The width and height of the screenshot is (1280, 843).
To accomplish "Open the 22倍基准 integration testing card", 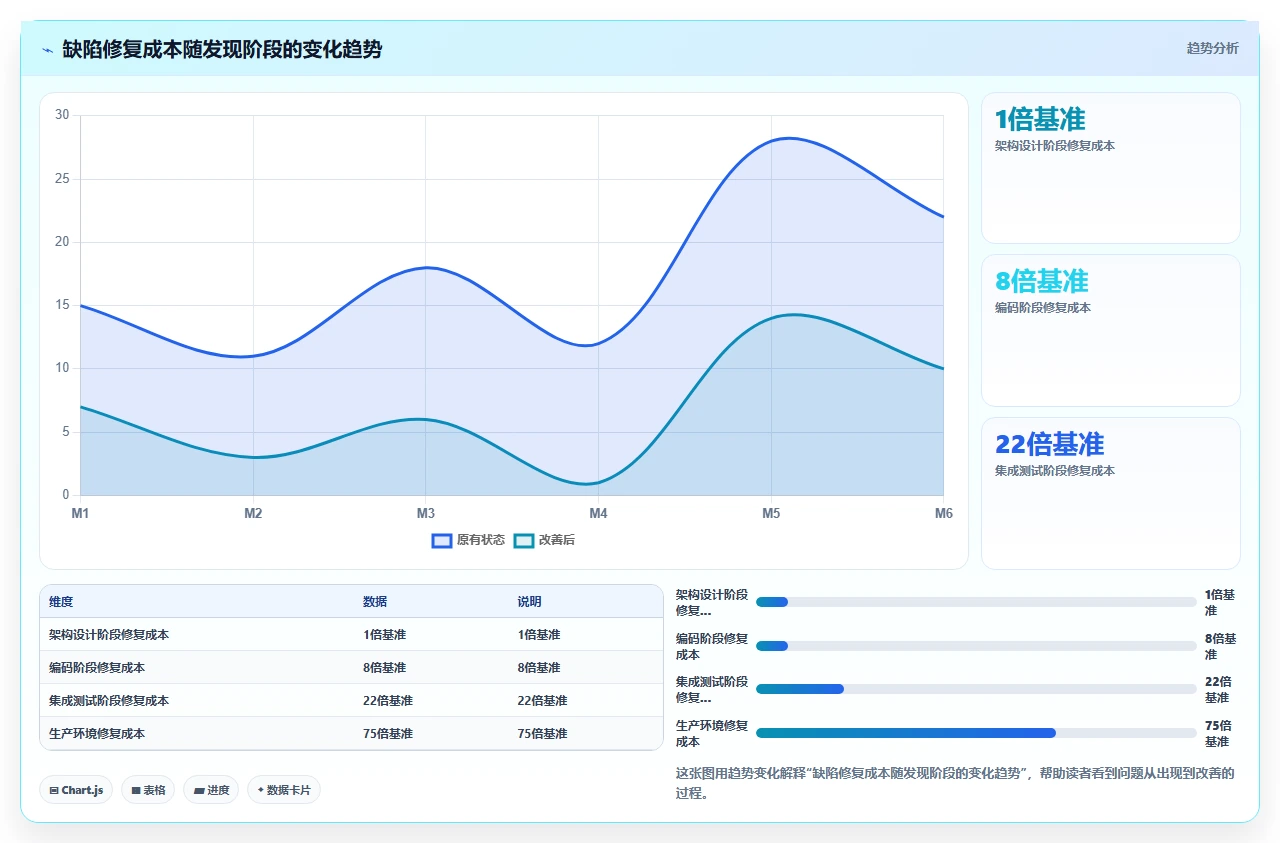I will tap(1111, 493).
